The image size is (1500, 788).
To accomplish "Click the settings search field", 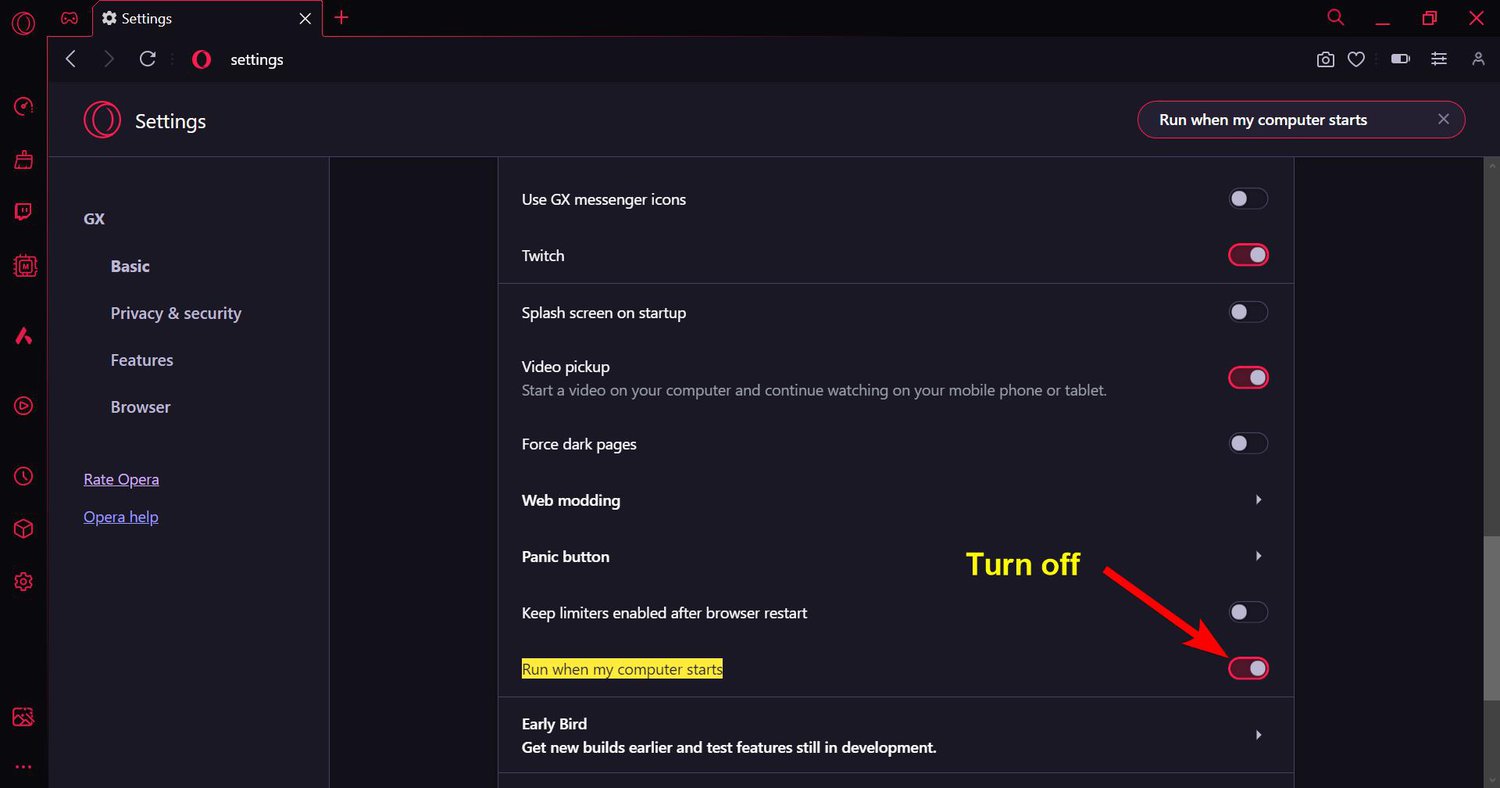I will 1290,120.
